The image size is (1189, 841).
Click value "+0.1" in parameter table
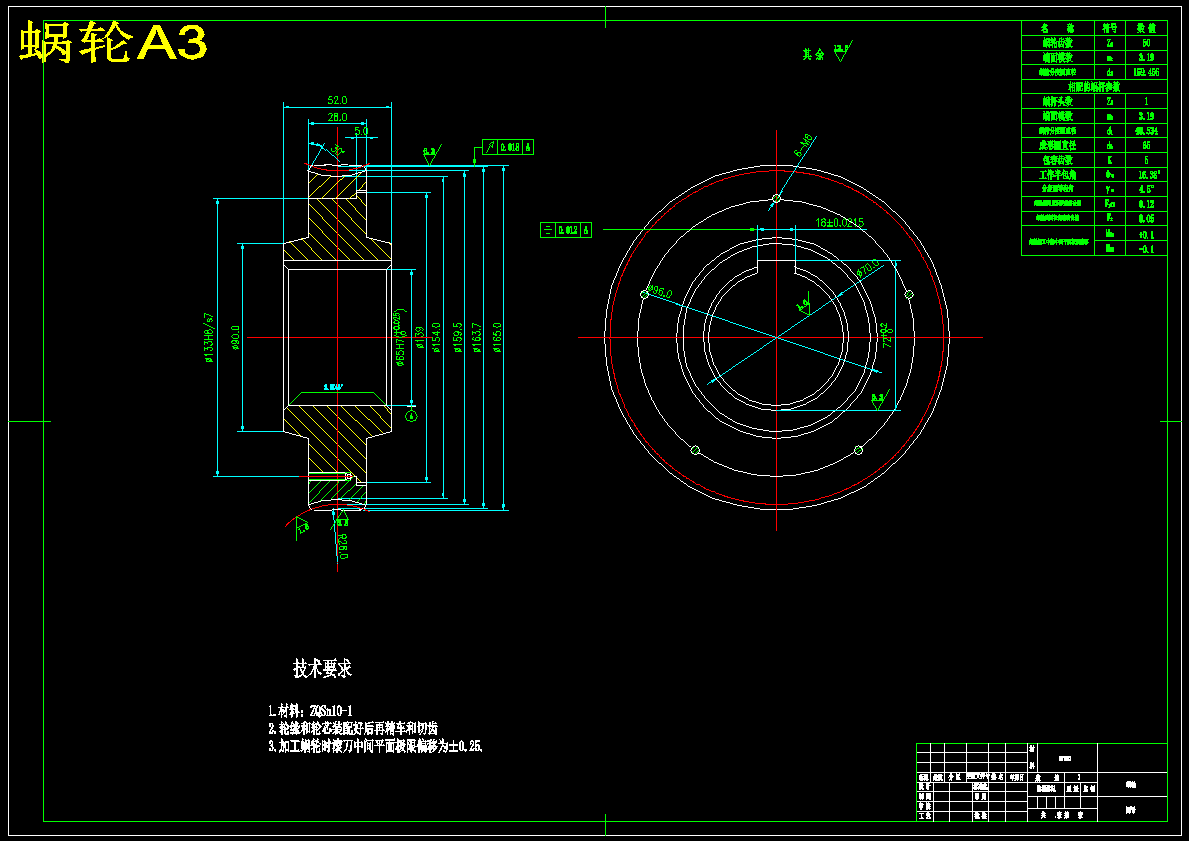(1146, 234)
